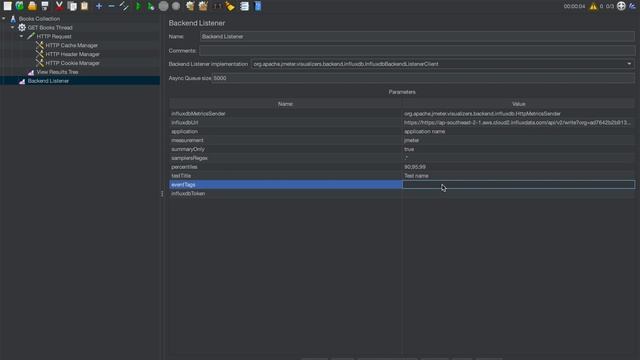This screenshot has width=640, height=360.
Task: Select HTTP Request in the tree
Action: point(54,37)
